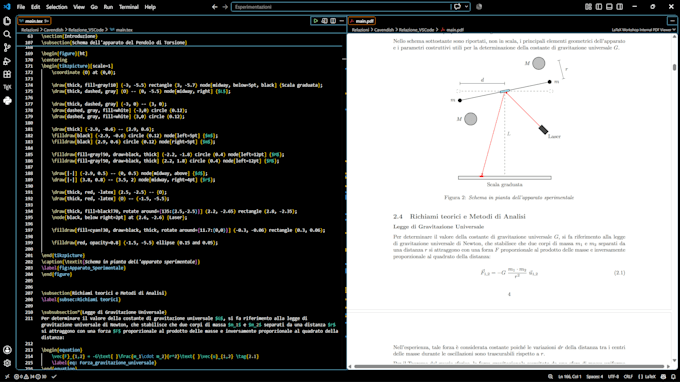Click the PDF viewer vertical scrollbar
The height and width of the screenshot is (382, 680).
[x=674, y=67]
